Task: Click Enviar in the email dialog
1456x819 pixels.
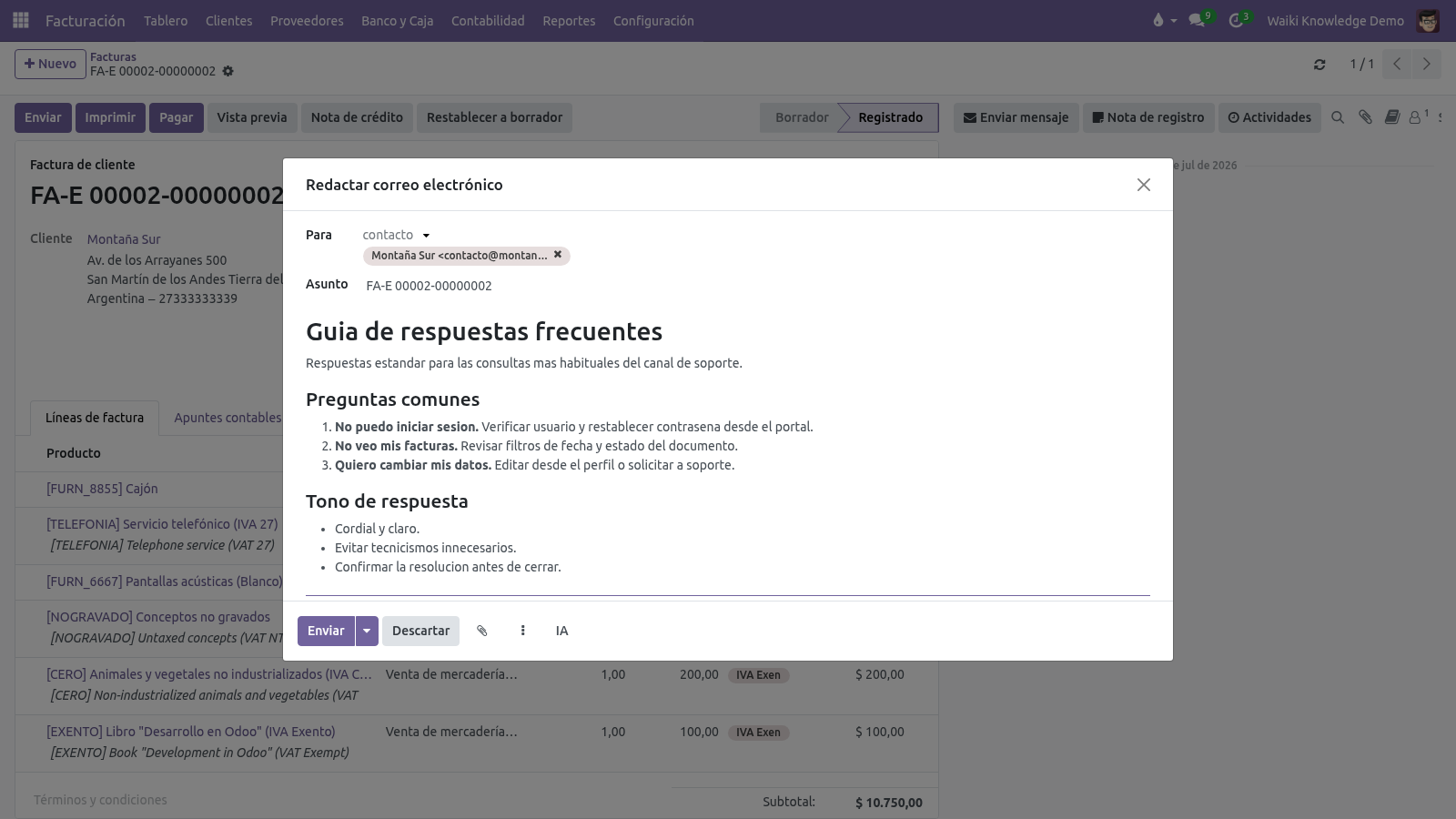Action: click(x=326, y=631)
